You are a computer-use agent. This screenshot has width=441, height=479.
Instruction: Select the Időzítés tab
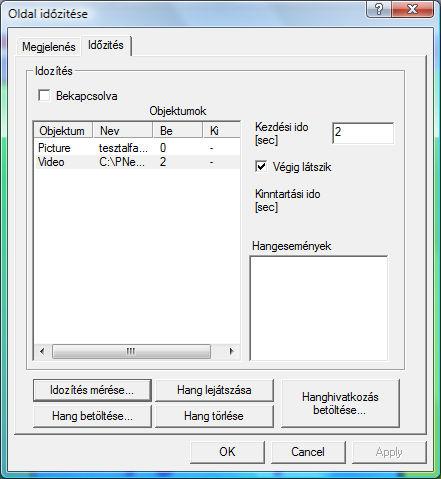(106, 45)
